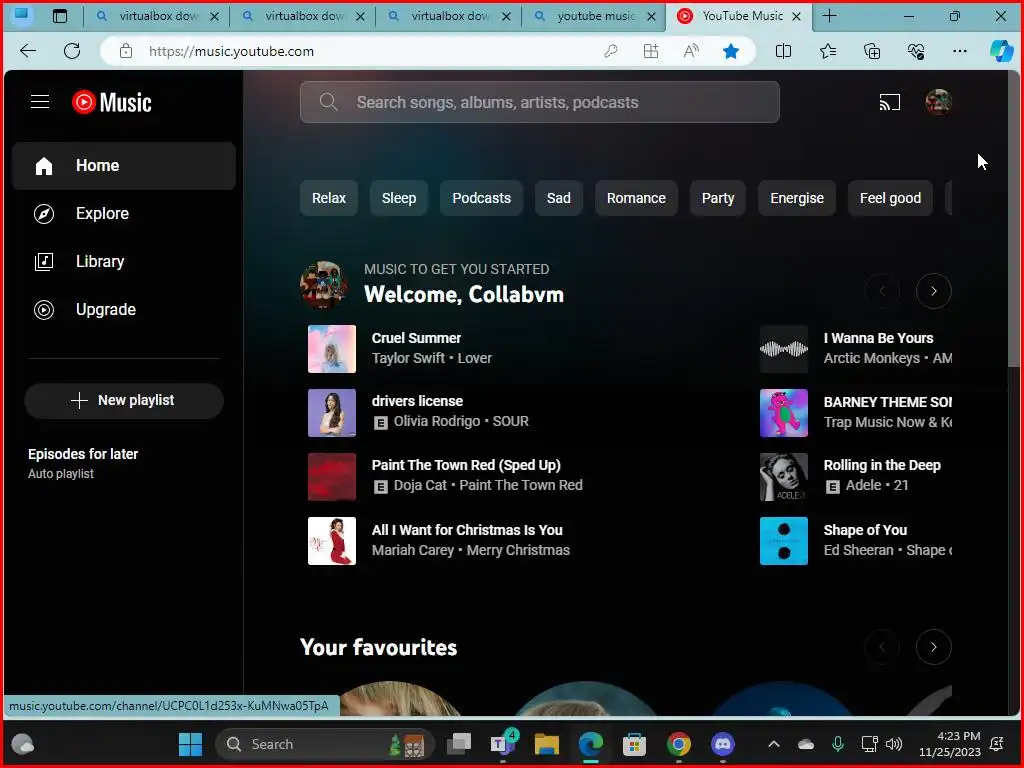Select the Sleep mood chip
The image size is (1024, 768).
398,198
